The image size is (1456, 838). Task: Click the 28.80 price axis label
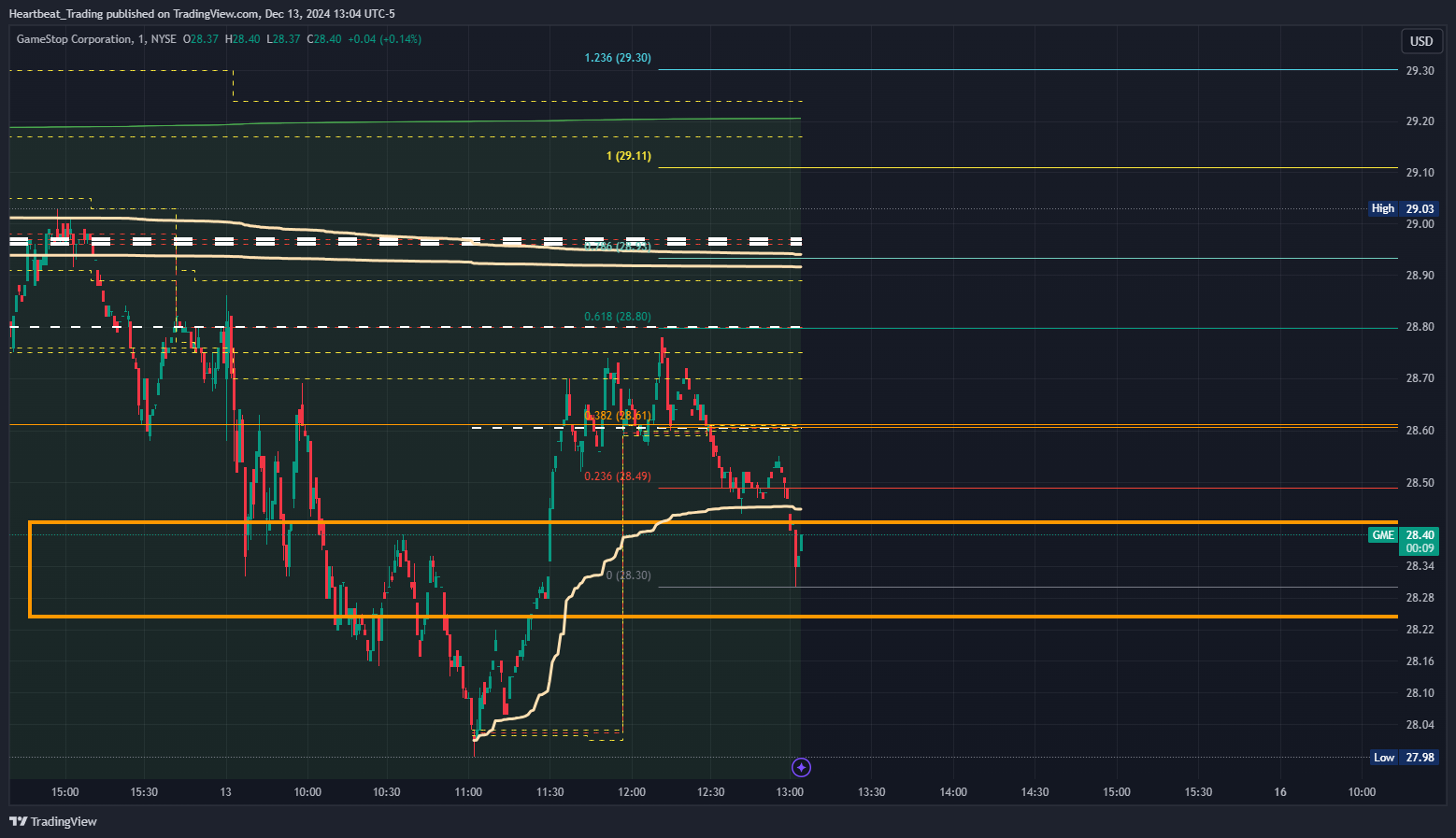[x=1420, y=327]
